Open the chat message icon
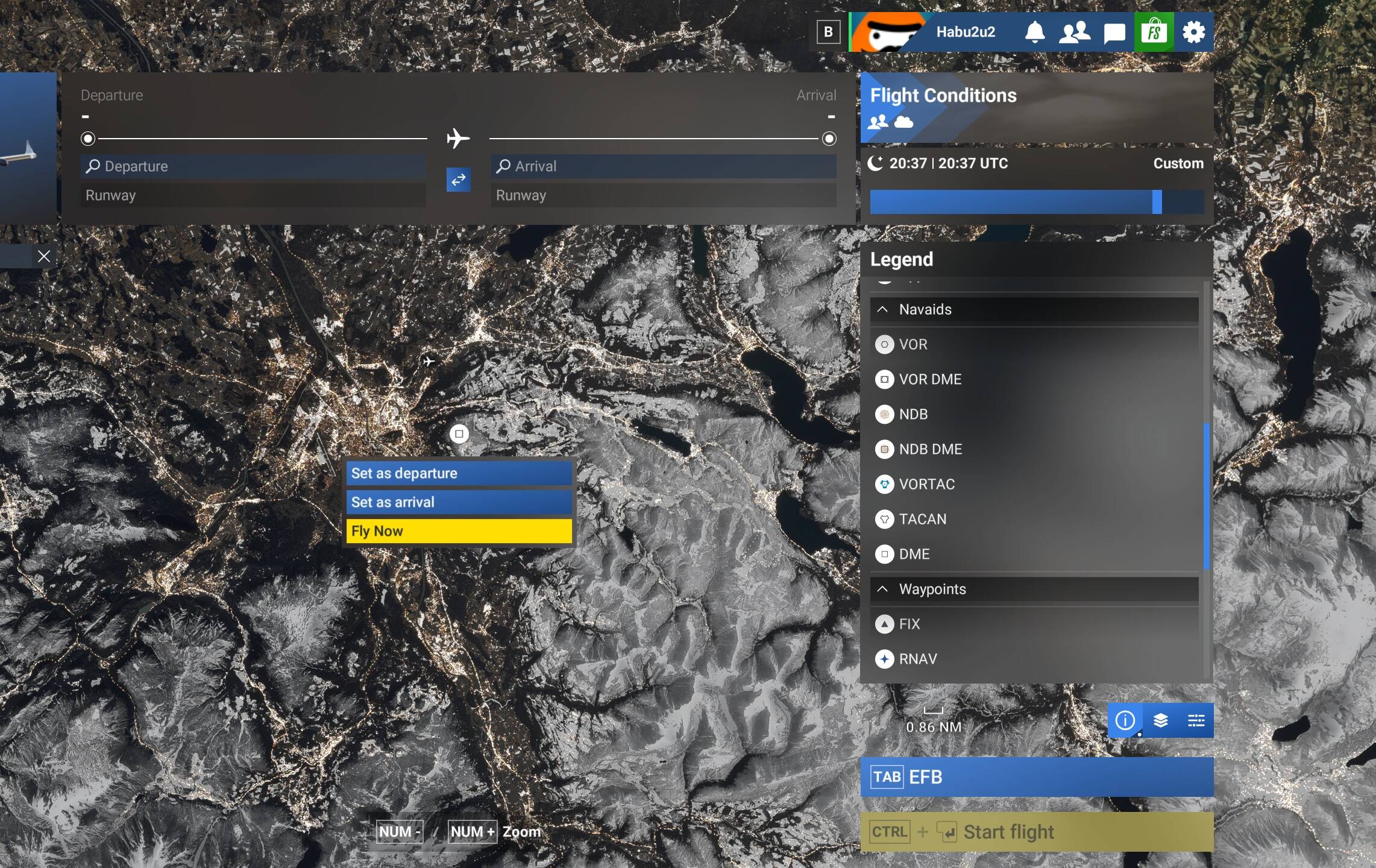The image size is (1376, 868). tap(1114, 32)
